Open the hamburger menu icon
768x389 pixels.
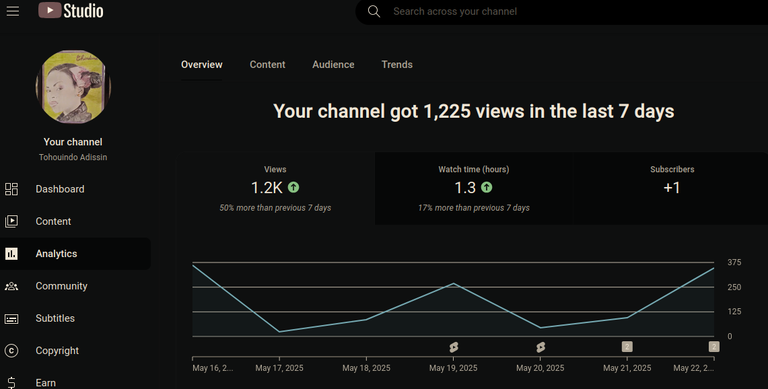pyautogui.click(x=13, y=11)
